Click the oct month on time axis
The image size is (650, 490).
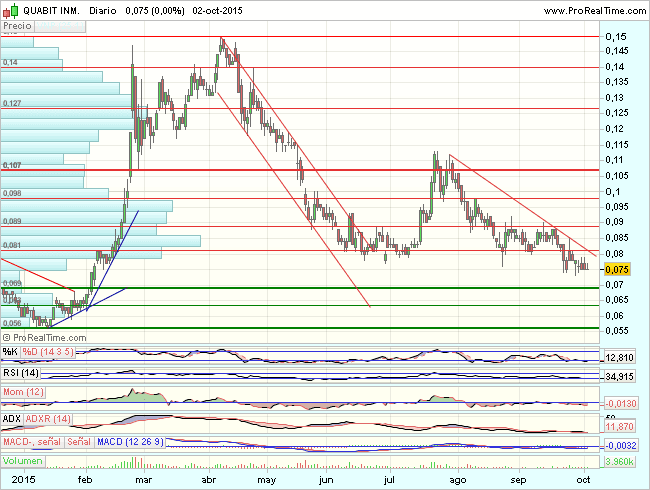pyautogui.click(x=583, y=480)
